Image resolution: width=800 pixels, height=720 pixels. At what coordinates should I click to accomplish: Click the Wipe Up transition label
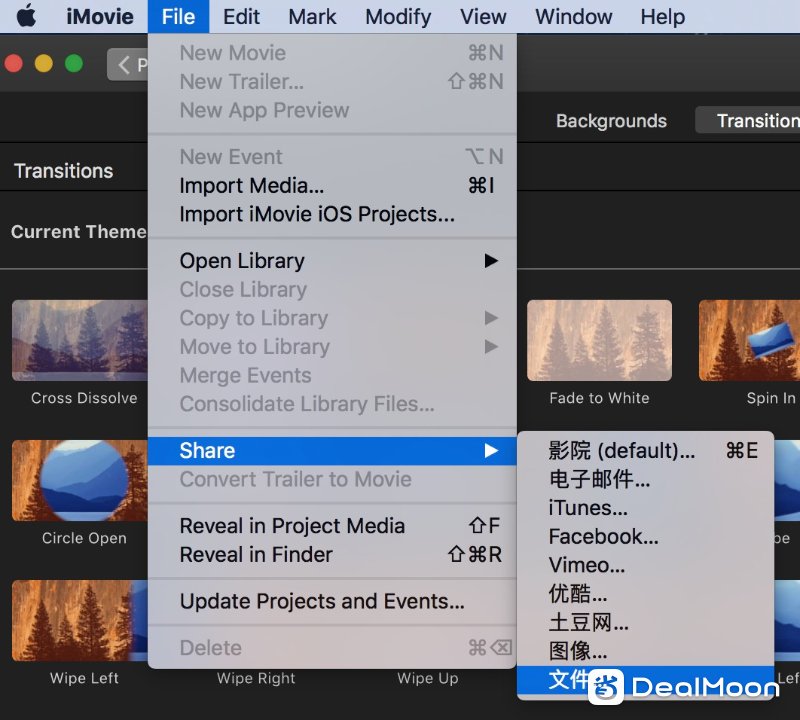pyautogui.click(x=428, y=678)
